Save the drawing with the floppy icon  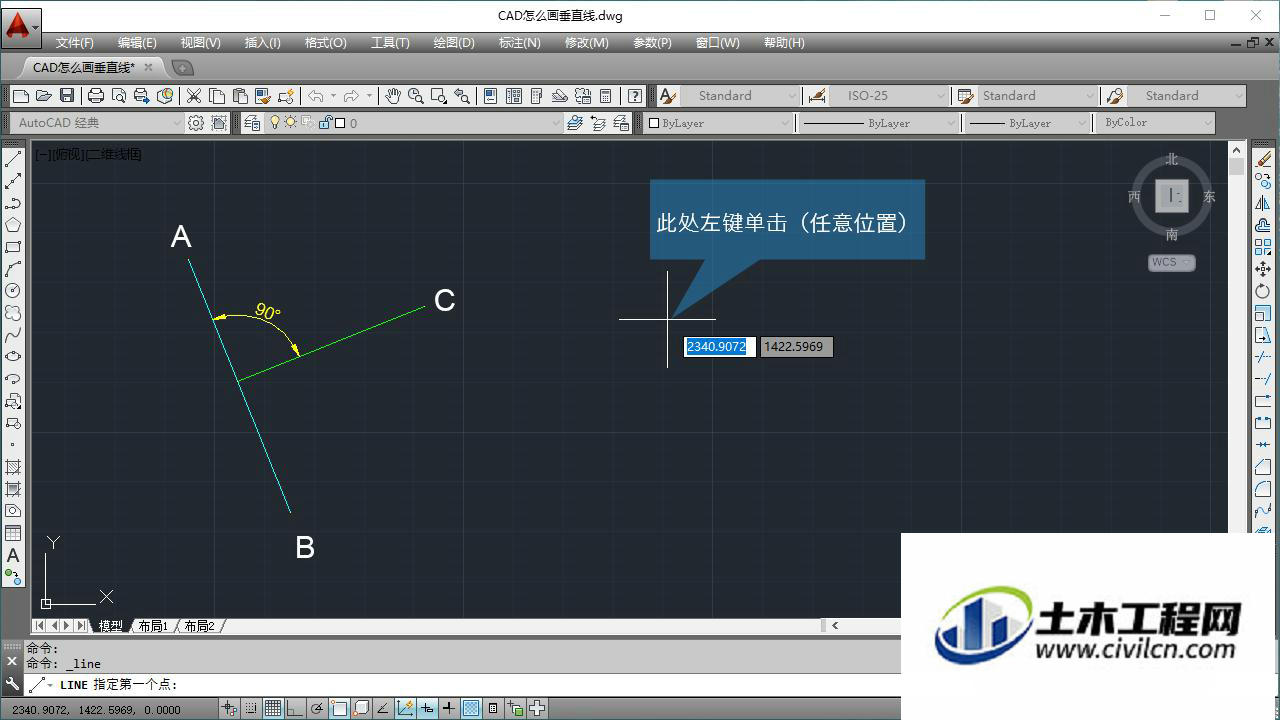[x=67, y=96]
